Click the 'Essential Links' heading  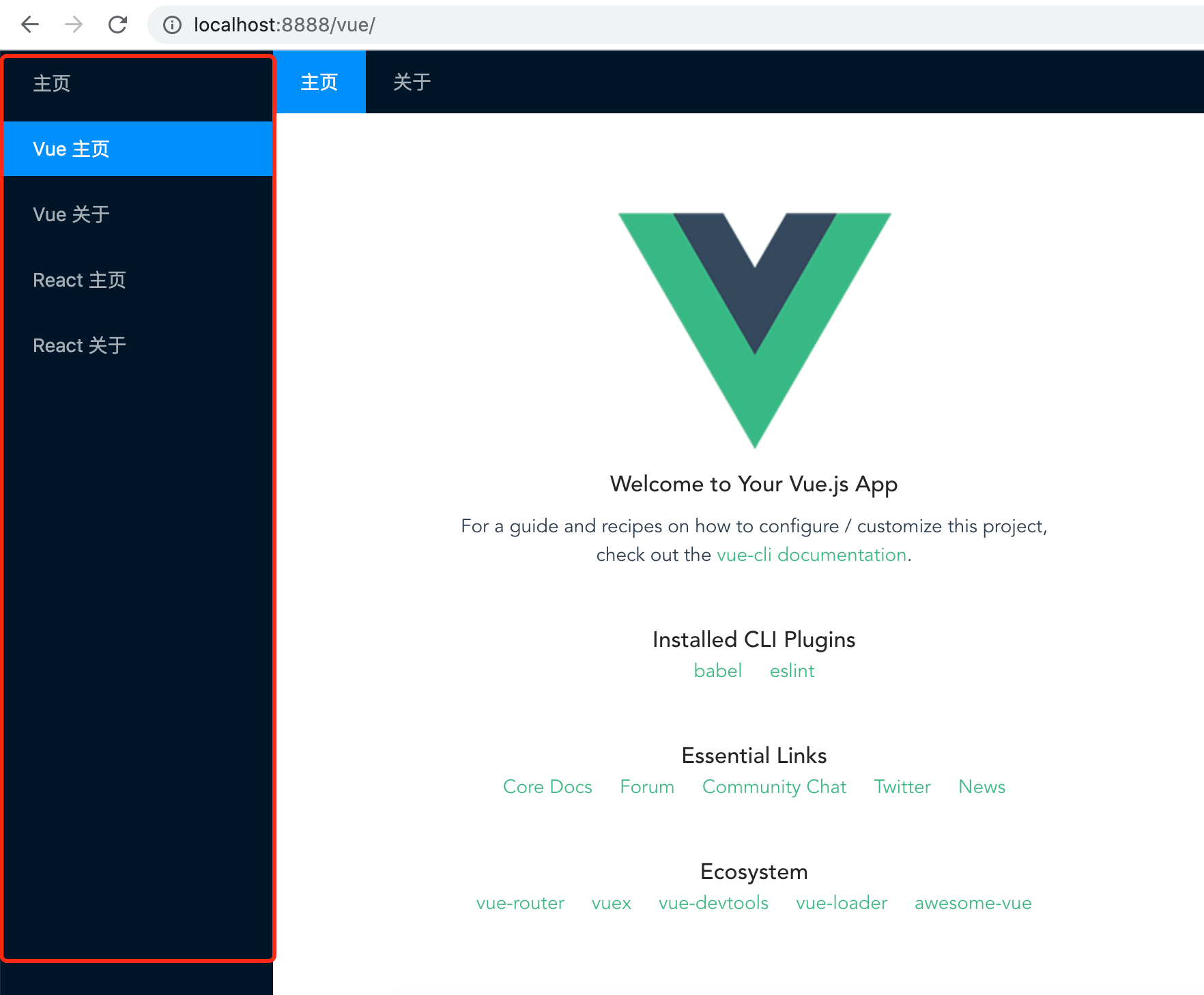(754, 755)
